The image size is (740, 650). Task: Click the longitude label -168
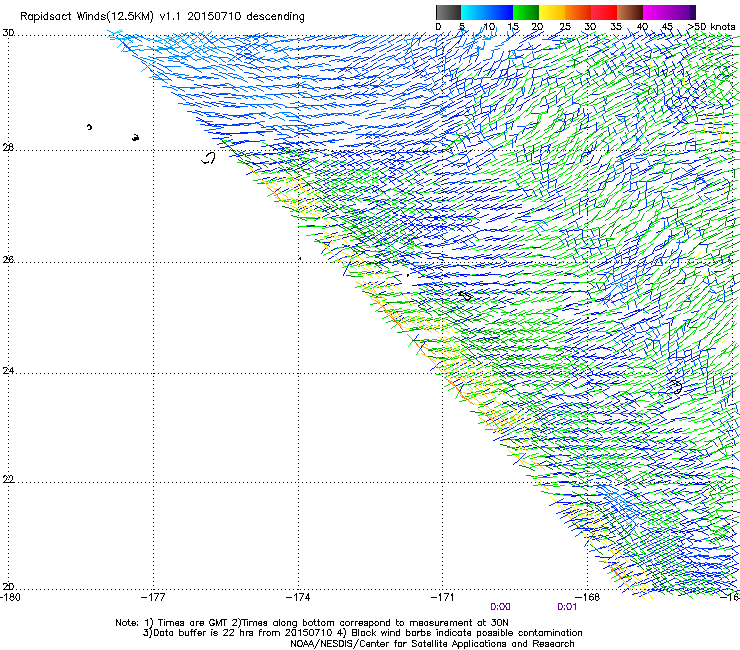click(588, 597)
